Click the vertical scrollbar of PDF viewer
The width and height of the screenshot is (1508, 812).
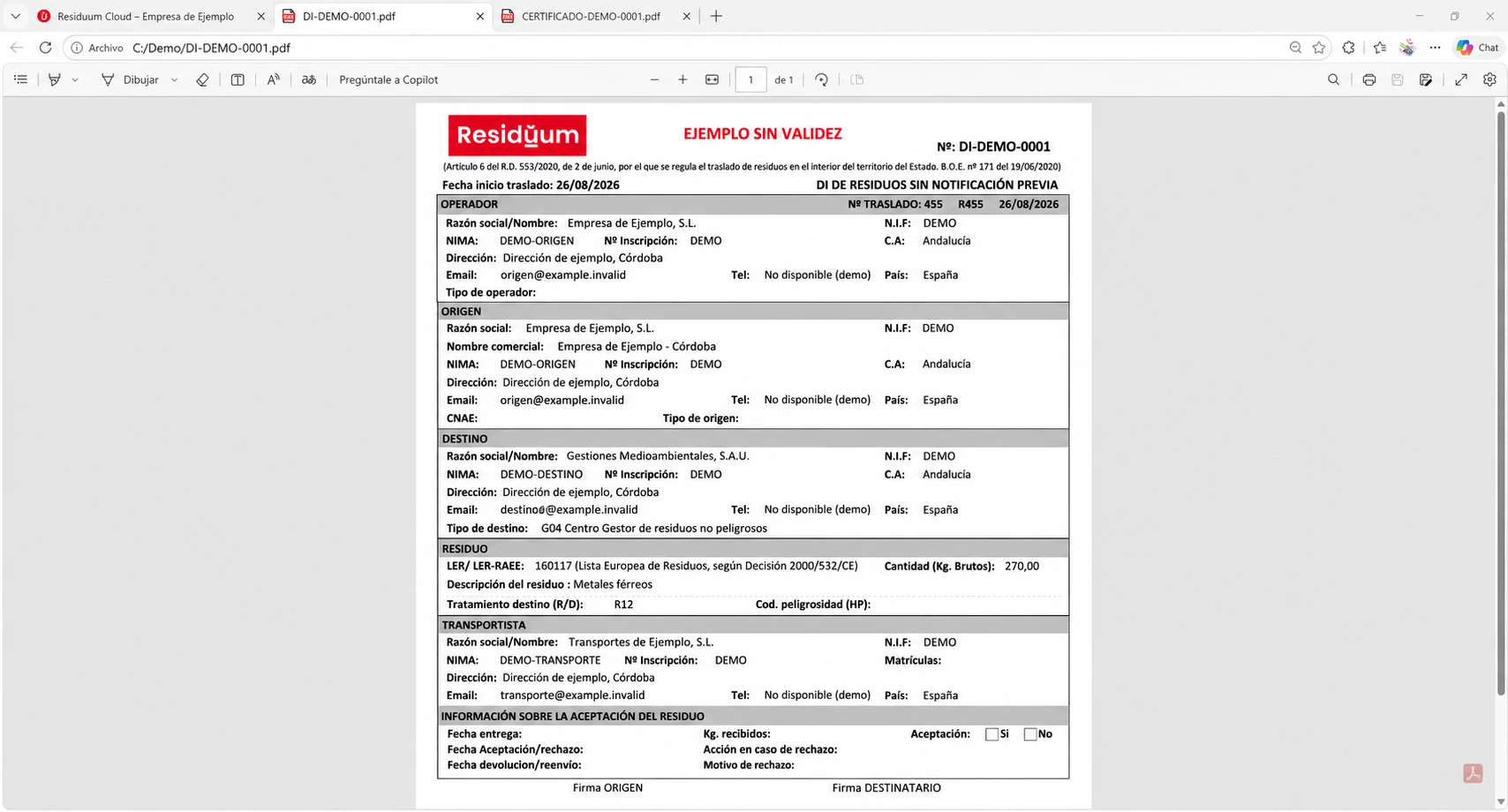coord(1501,403)
